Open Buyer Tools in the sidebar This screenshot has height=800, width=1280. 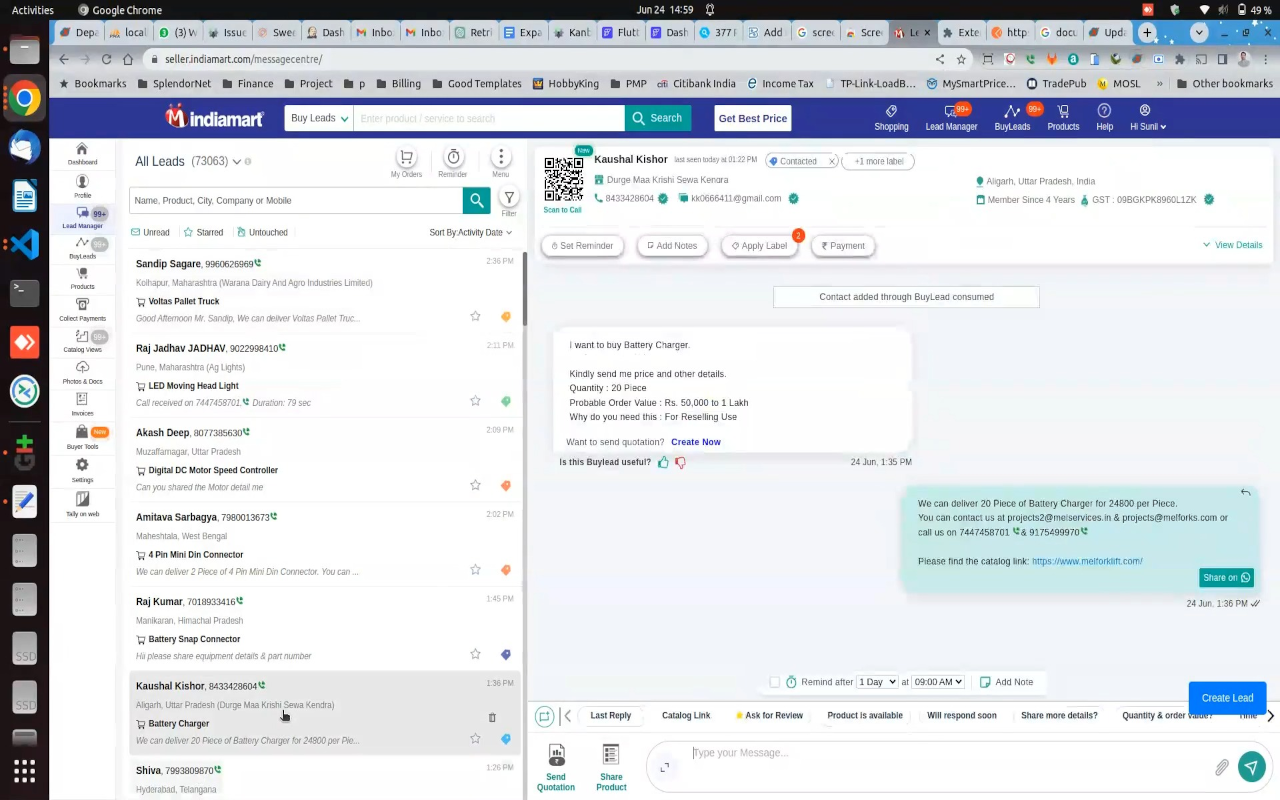coord(82,438)
